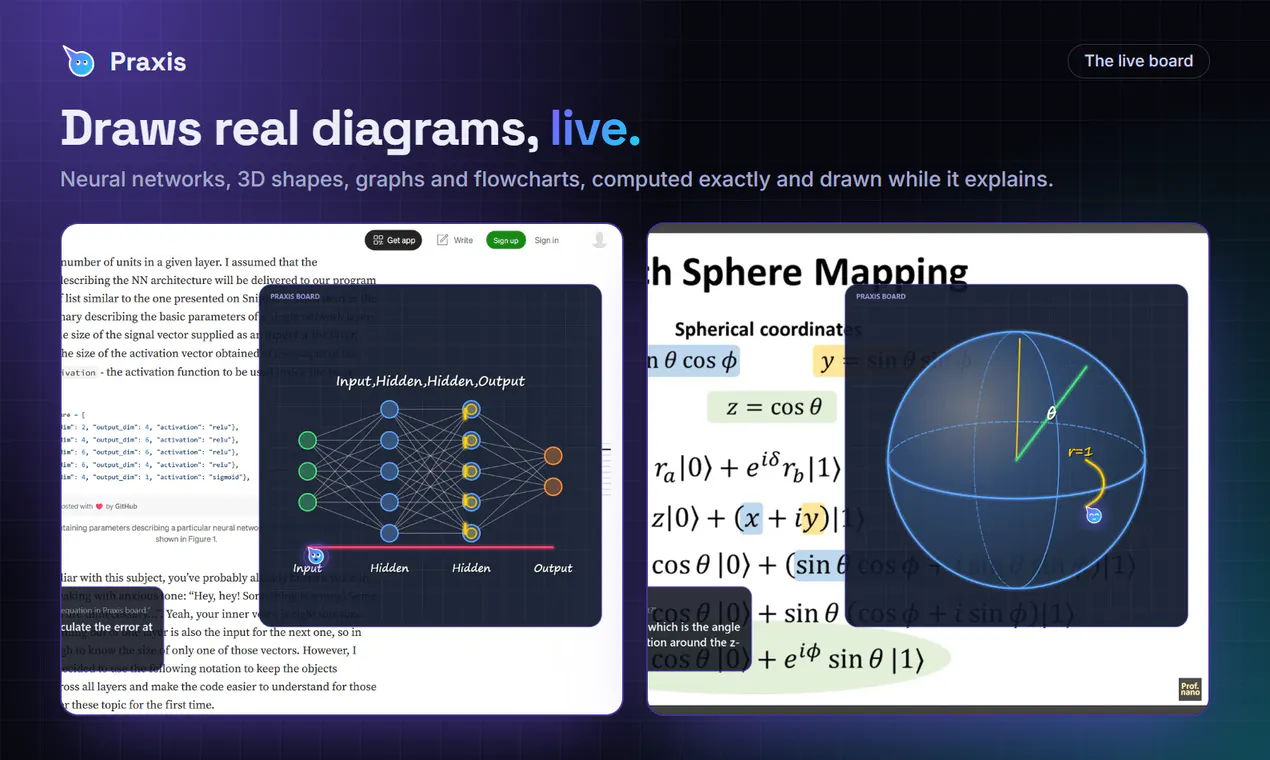Click the Write pencil icon in left screenshot

pyautogui.click(x=443, y=240)
